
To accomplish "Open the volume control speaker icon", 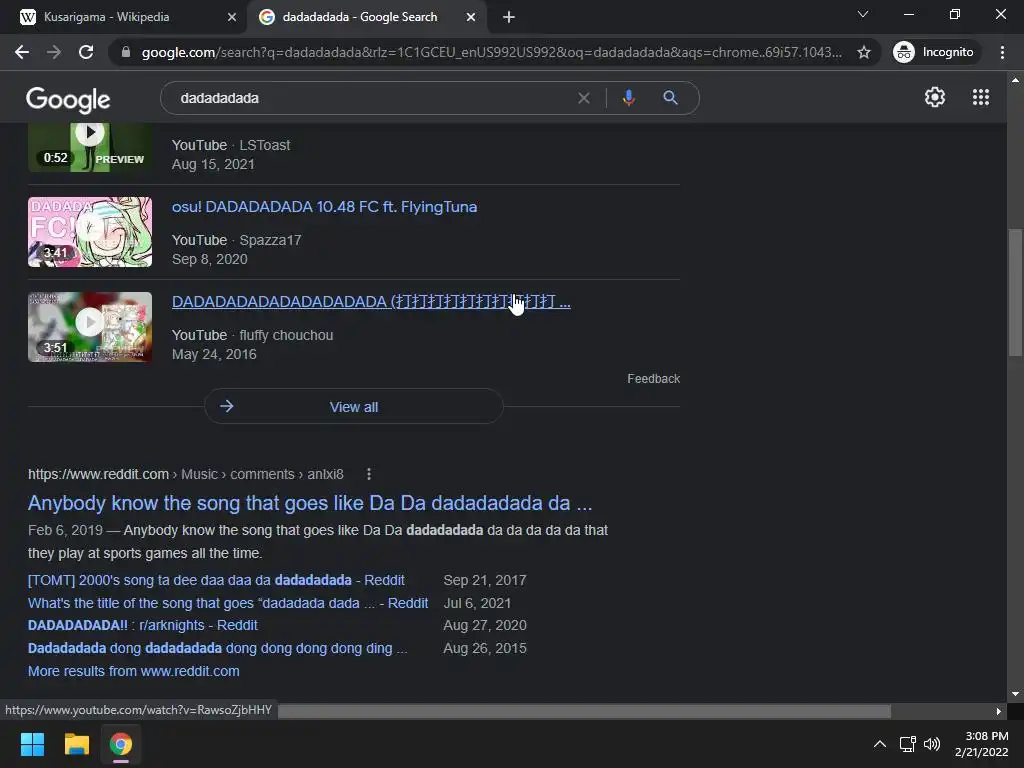I will point(932,744).
